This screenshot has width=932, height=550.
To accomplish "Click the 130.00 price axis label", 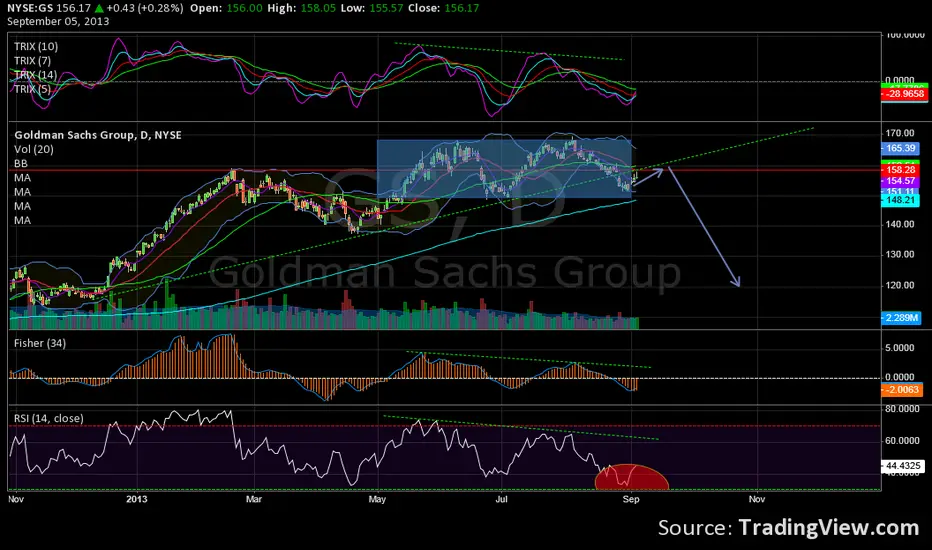I will tap(900, 254).
